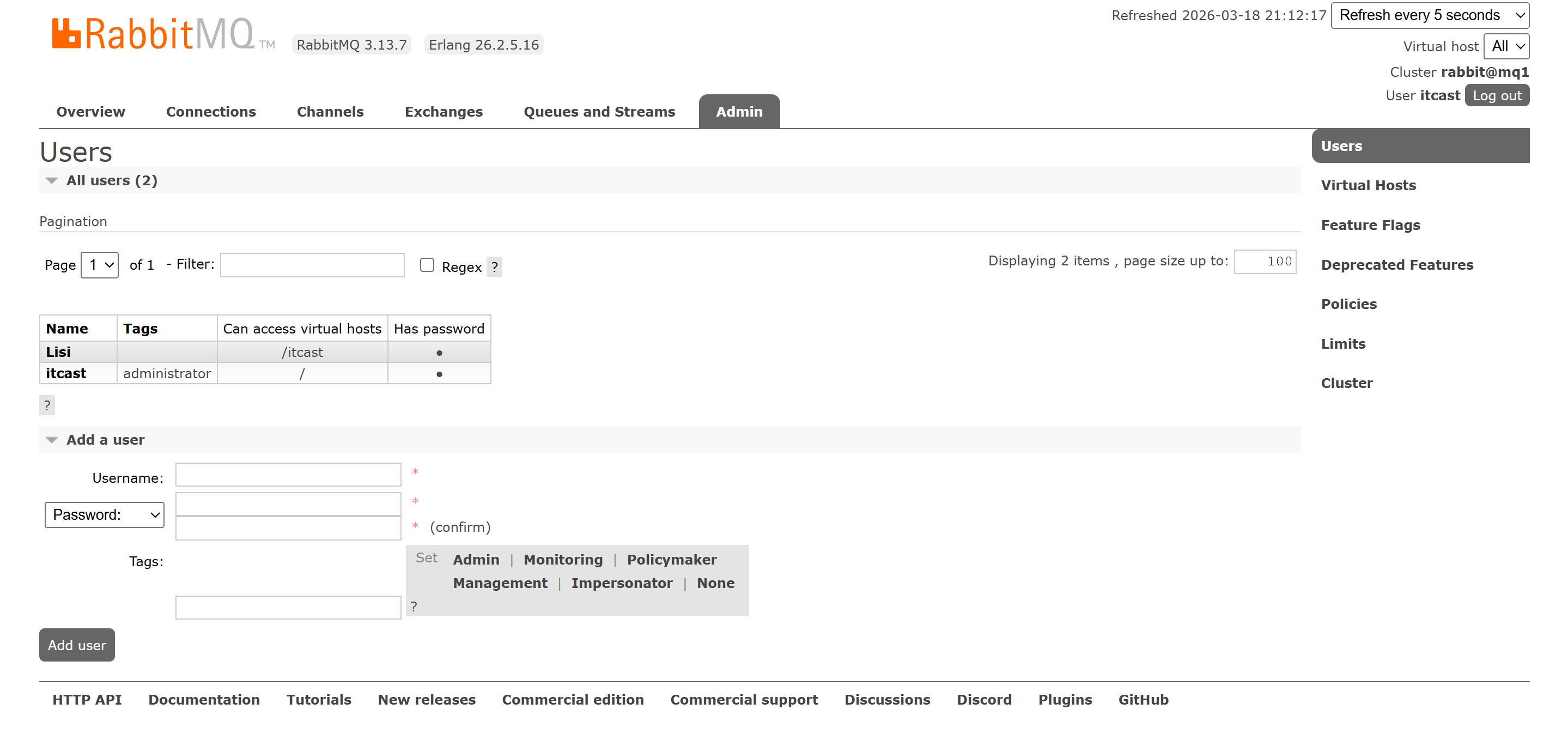
Task: Open the Tags help question mark
Action: point(414,607)
